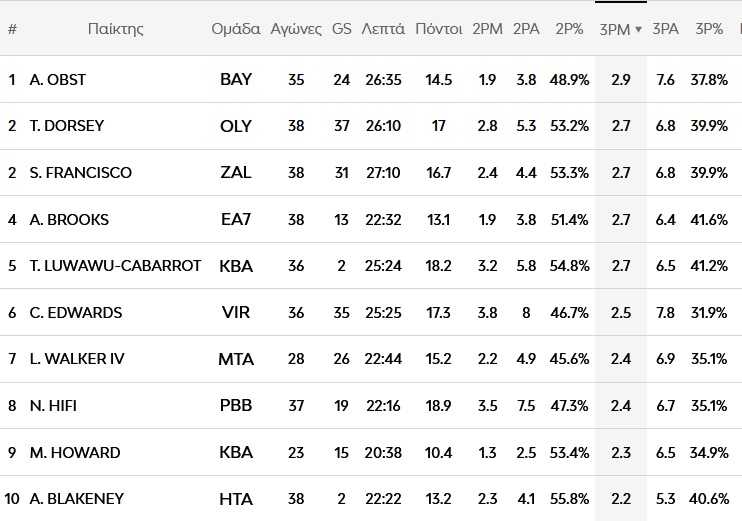Screen dimensions: 742x521
Task: Sort by Ομάδα column header
Action: click(x=236, y=29)
